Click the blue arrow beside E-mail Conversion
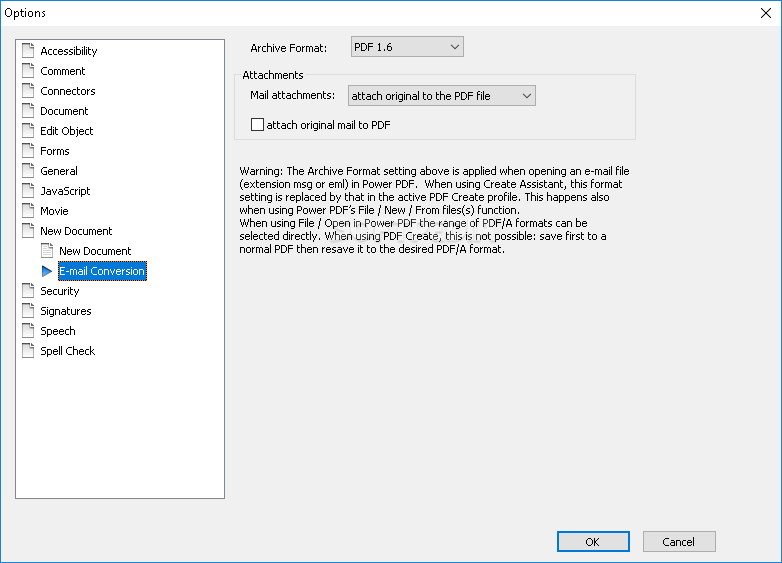The width and height of the screenshot is (782, 563). tap(47, 271)
